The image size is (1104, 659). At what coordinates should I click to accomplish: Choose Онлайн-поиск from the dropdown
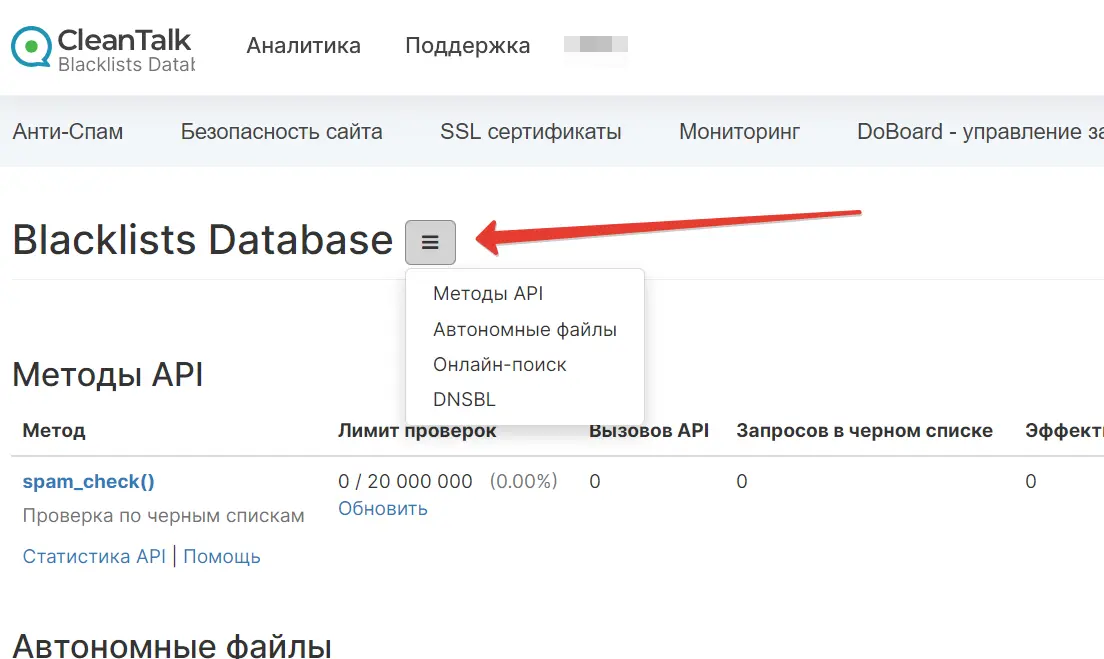499,365
